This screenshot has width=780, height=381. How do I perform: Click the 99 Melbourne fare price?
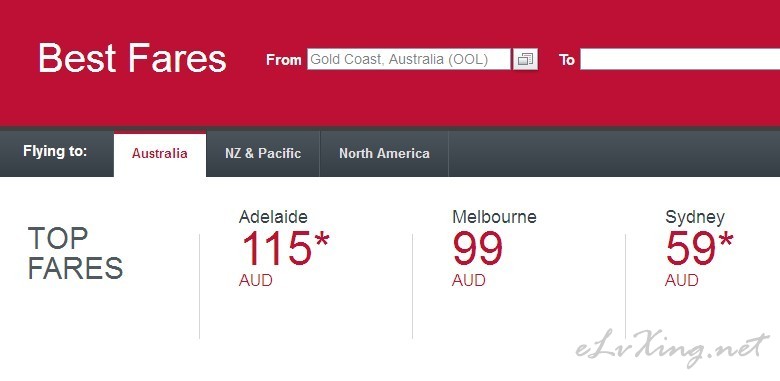point(478,248)
